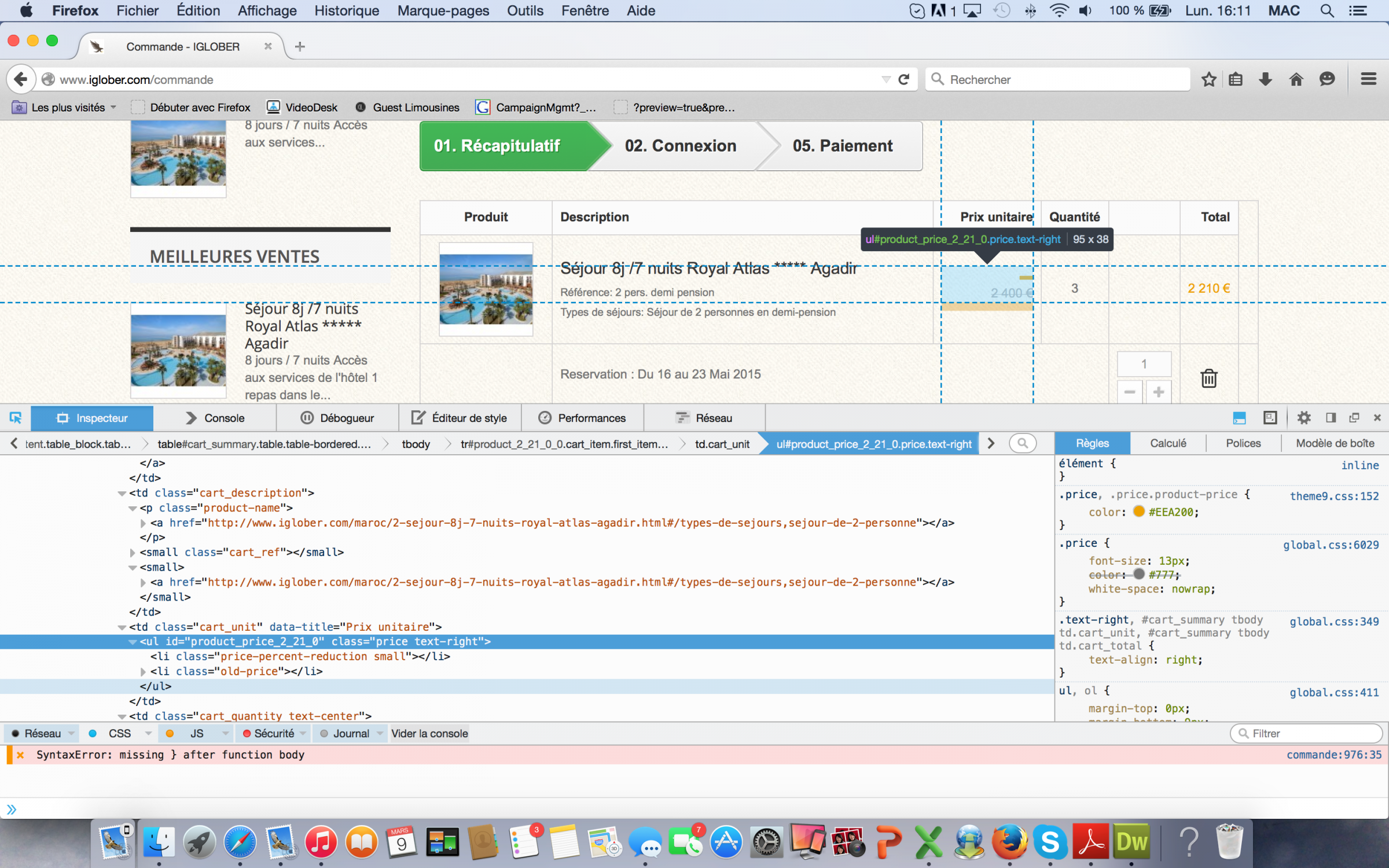Select tbody in the inspector breadcrumbs
The image size is (1389, 868).
click(416, 444)
